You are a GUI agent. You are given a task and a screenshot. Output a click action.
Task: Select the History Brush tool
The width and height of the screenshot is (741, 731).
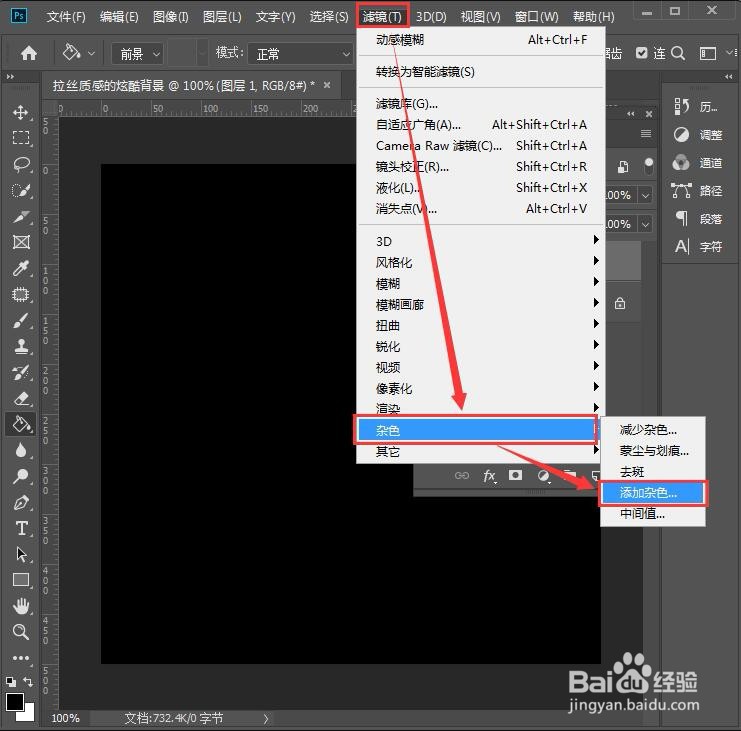tap(21, 372)
